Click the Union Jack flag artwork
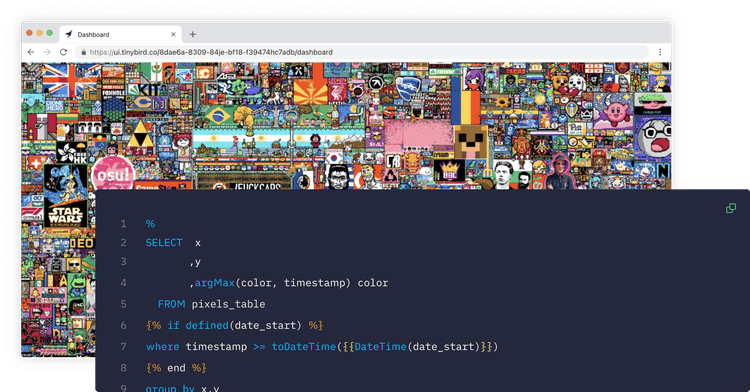The image size is (750, 392). [70, 80]
